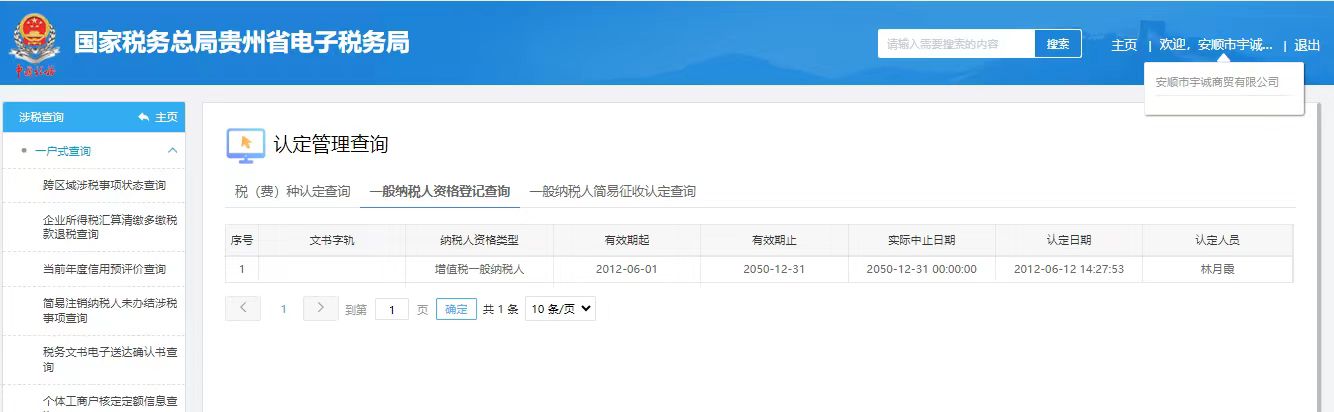Viewport: 1334px width, 412px height.
Task: Select the 一般纳税人资格登记查询 tab
Action: [x=439, y=191]
